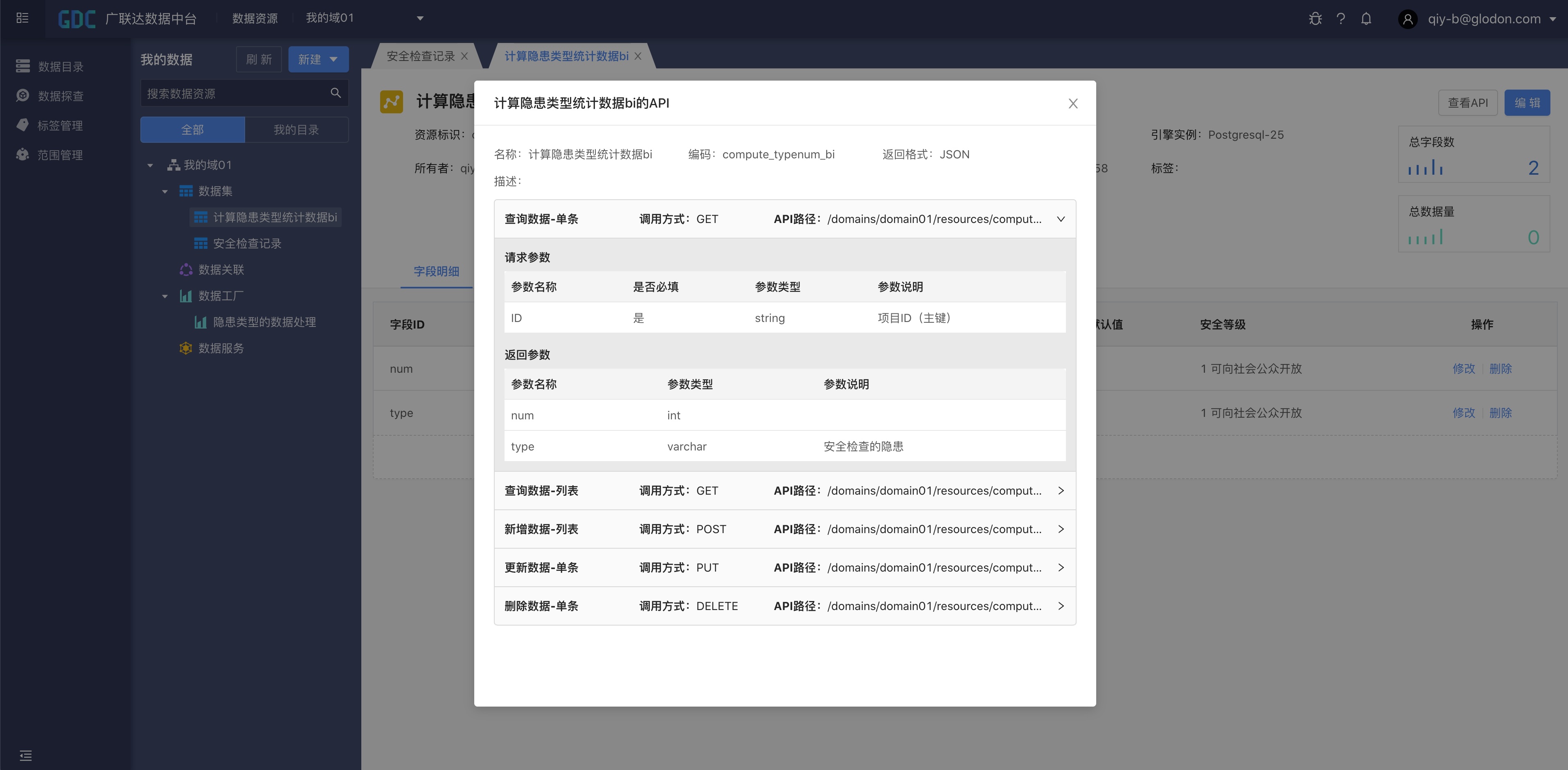Switch to the 安全检查记录 tab

[420, 56]
